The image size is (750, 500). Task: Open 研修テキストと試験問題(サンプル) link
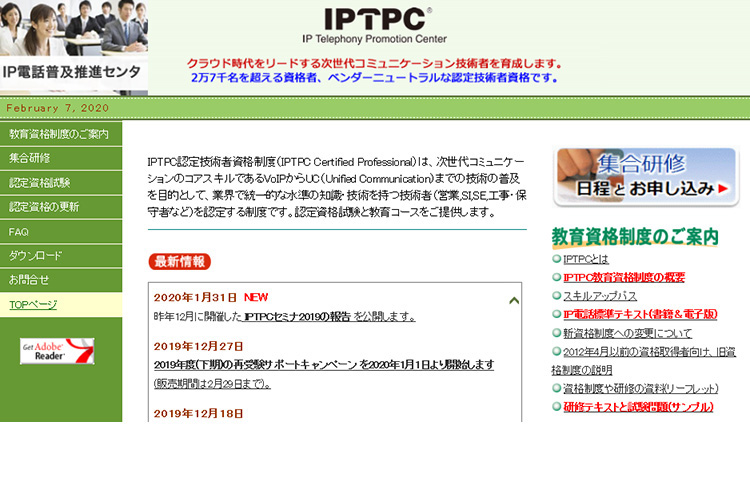638,407
